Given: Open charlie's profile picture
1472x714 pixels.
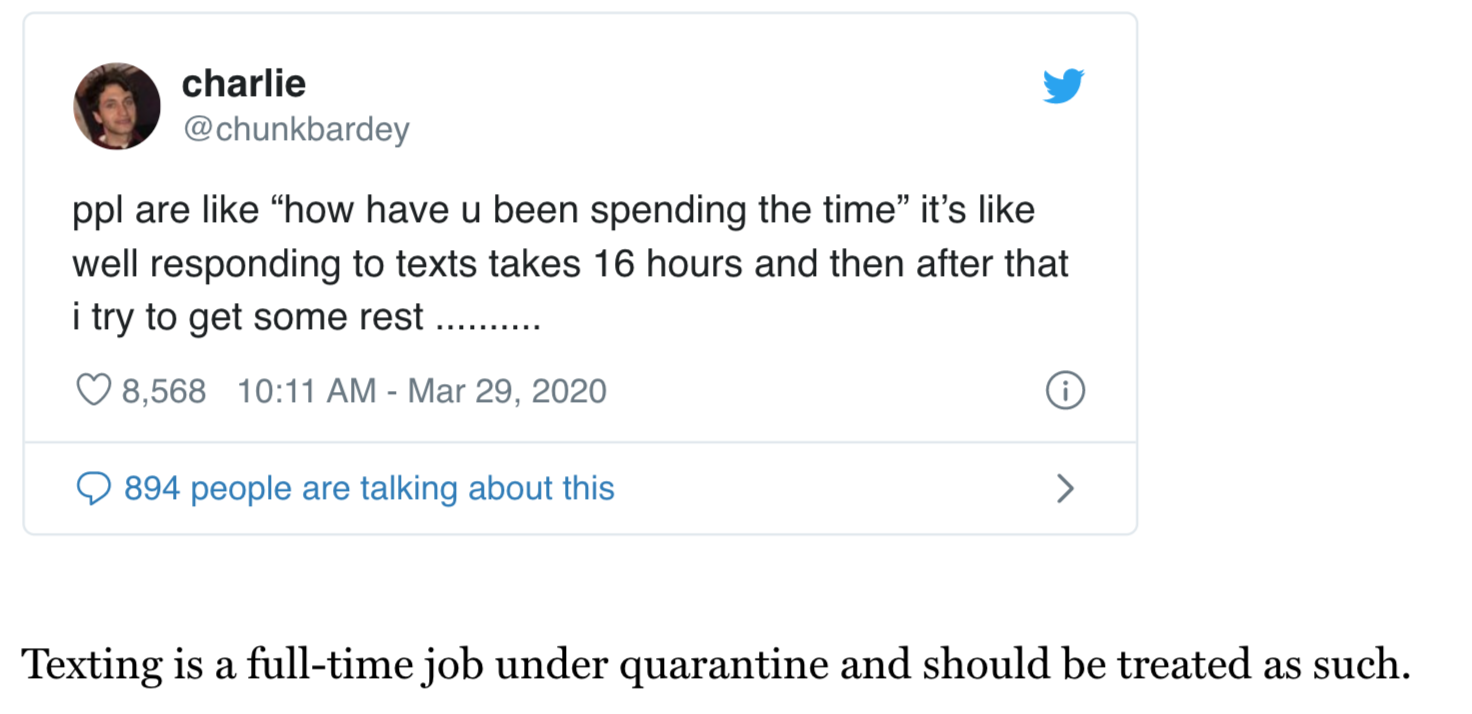Looking at the screenshot, I should 117,106.
